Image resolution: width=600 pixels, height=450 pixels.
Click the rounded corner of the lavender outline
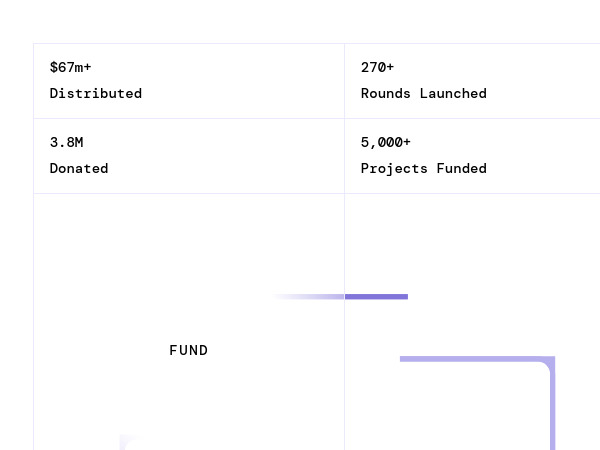[547, 364]
